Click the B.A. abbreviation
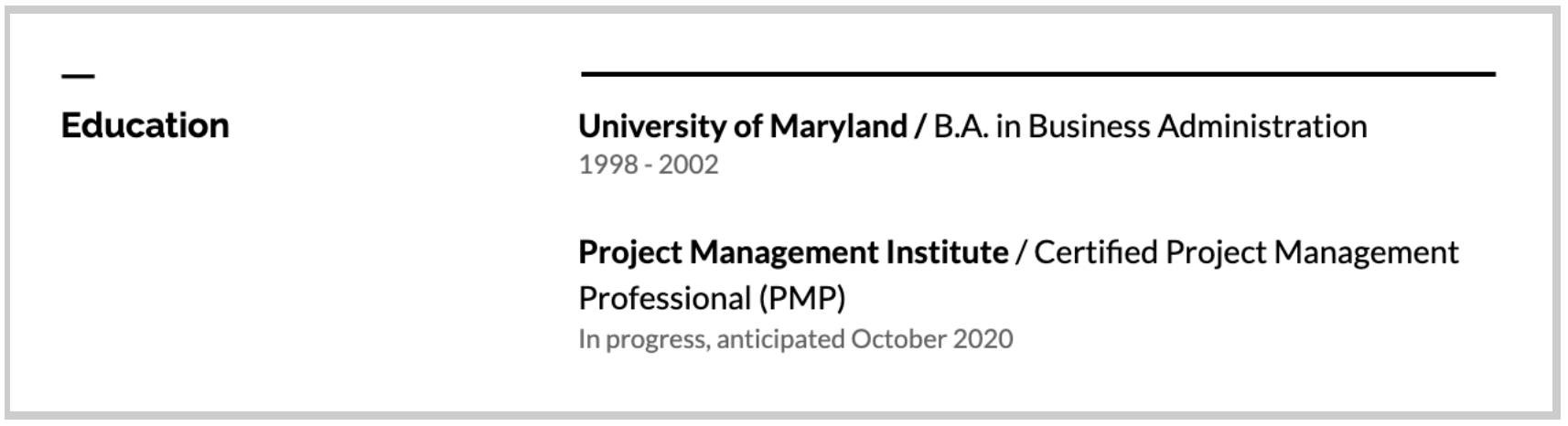This screenshot has width=1568, height=426. tap(961, 126)
